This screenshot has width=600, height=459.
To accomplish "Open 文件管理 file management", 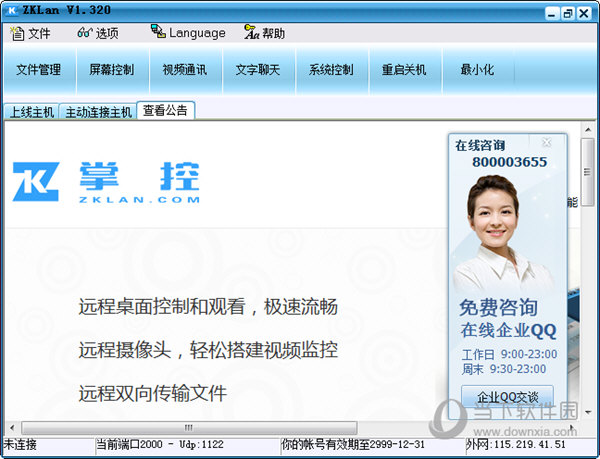I will click(x=39, y=70).
